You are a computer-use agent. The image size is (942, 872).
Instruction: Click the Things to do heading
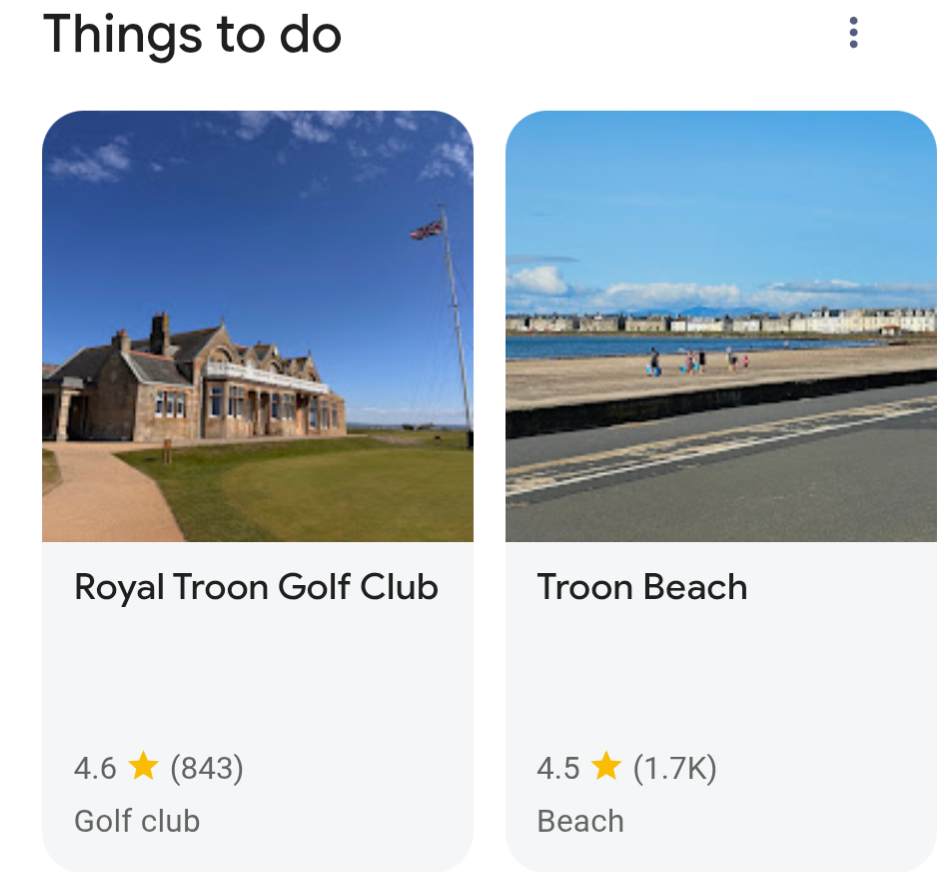pyautogui.click(x=193, y=35)
